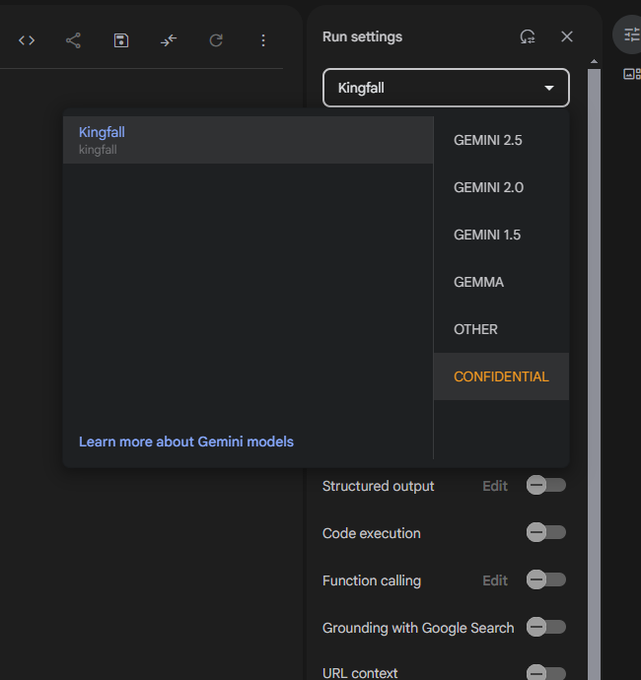Toggle URL context switch
The image size is (641, 680).
[x=546, y=673]
